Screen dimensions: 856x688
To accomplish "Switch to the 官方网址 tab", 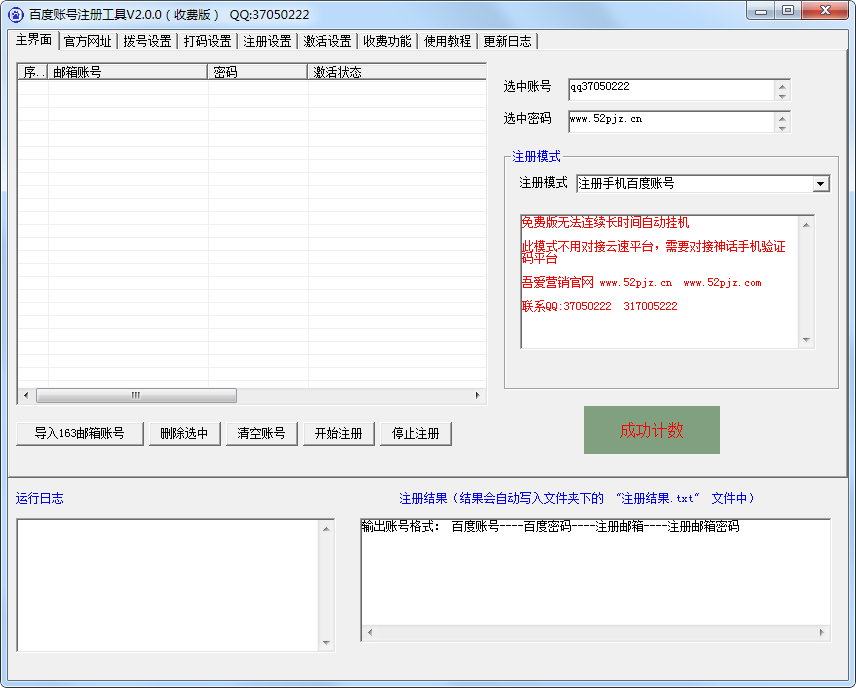I will [x=87, y=41].
